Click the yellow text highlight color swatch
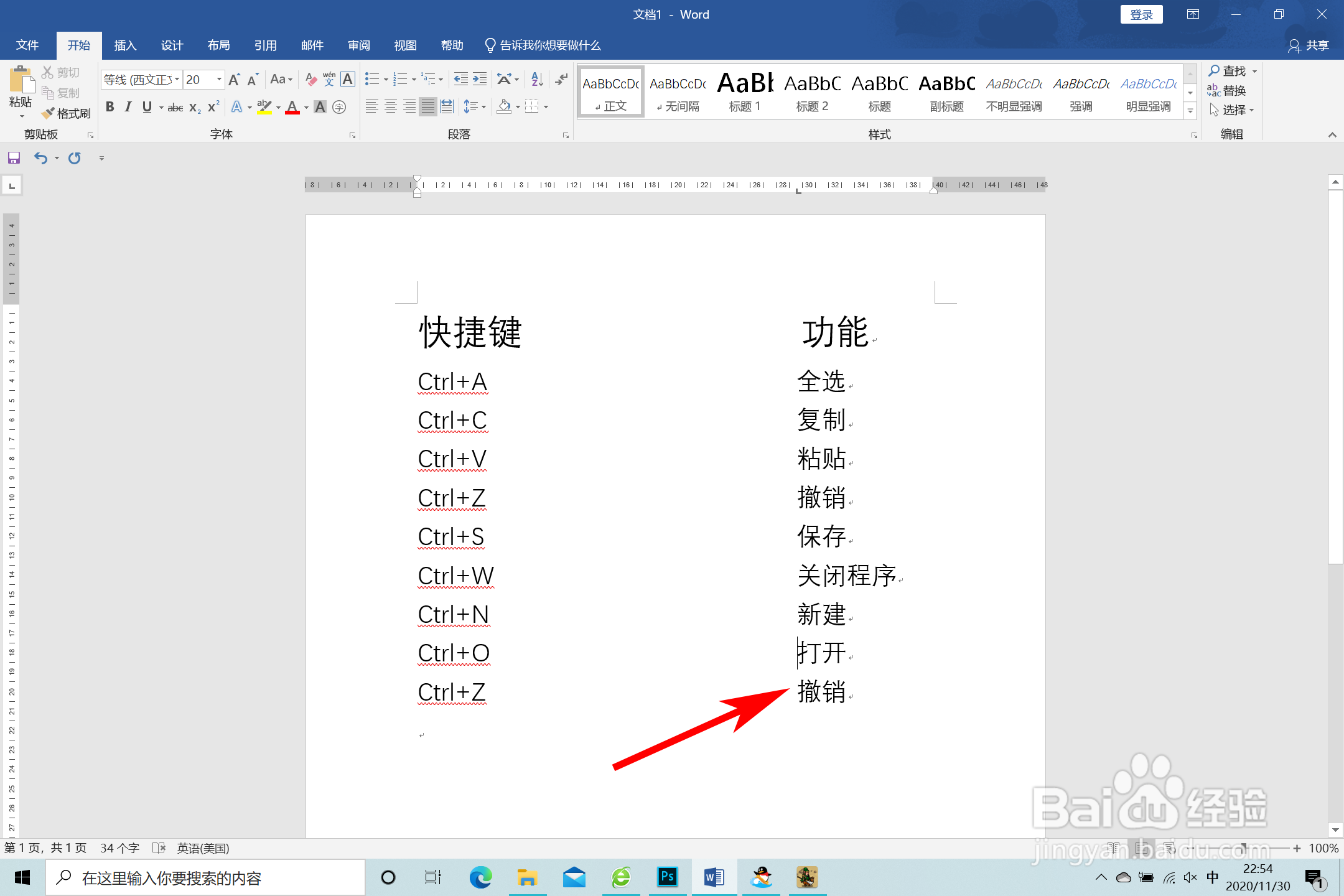This screenshot has width=1344, height=896. (x=265, y=113)
